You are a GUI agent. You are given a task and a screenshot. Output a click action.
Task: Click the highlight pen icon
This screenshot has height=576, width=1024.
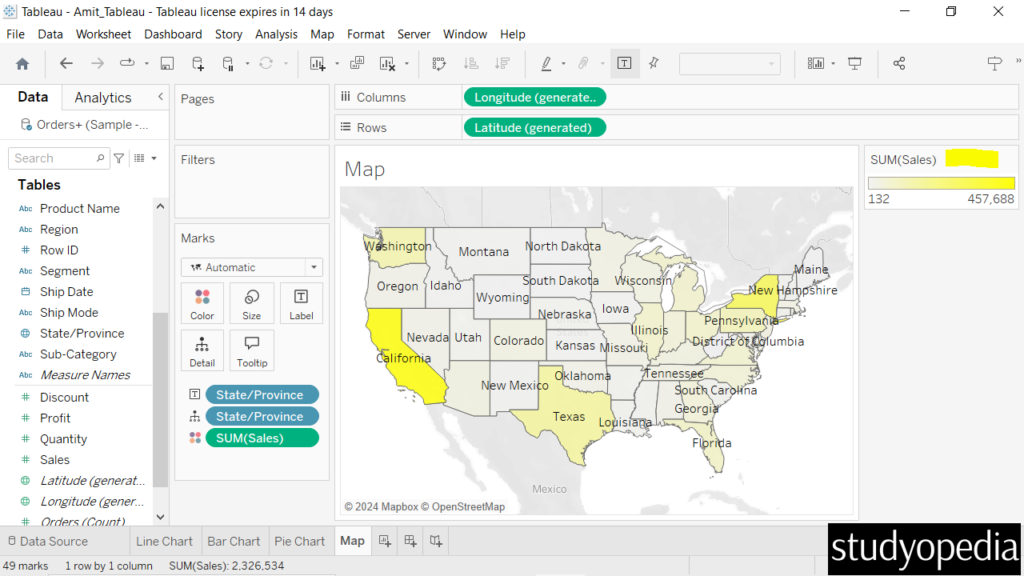[547, 63]
